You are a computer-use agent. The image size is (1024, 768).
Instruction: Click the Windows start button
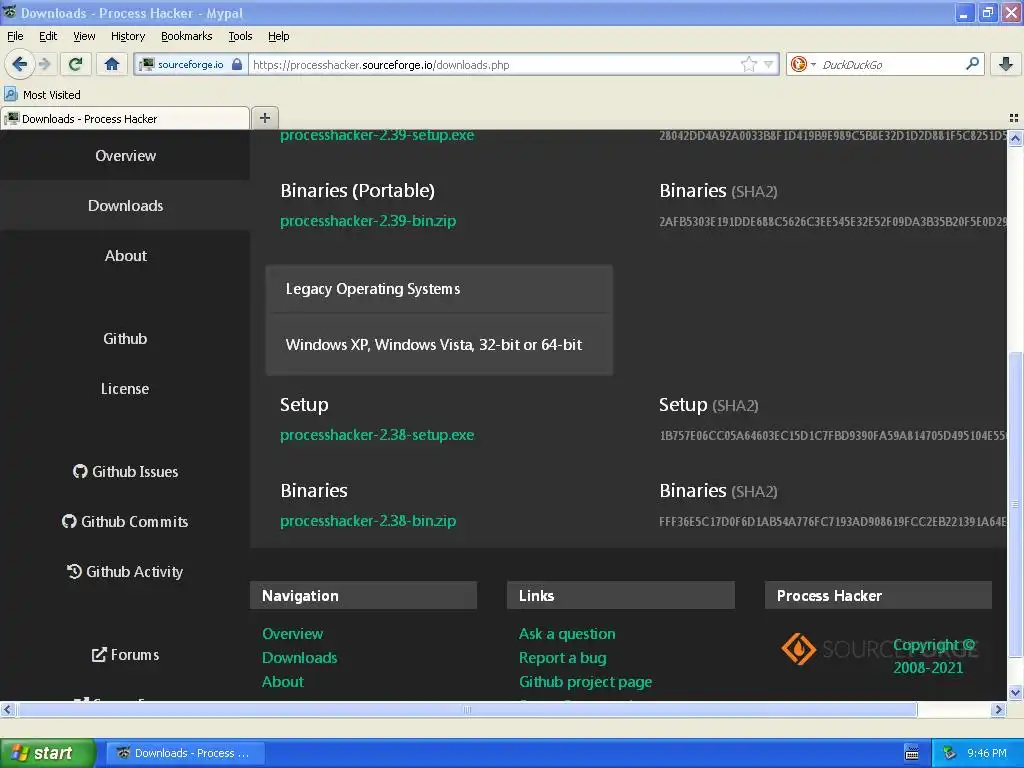pos(47,753)
